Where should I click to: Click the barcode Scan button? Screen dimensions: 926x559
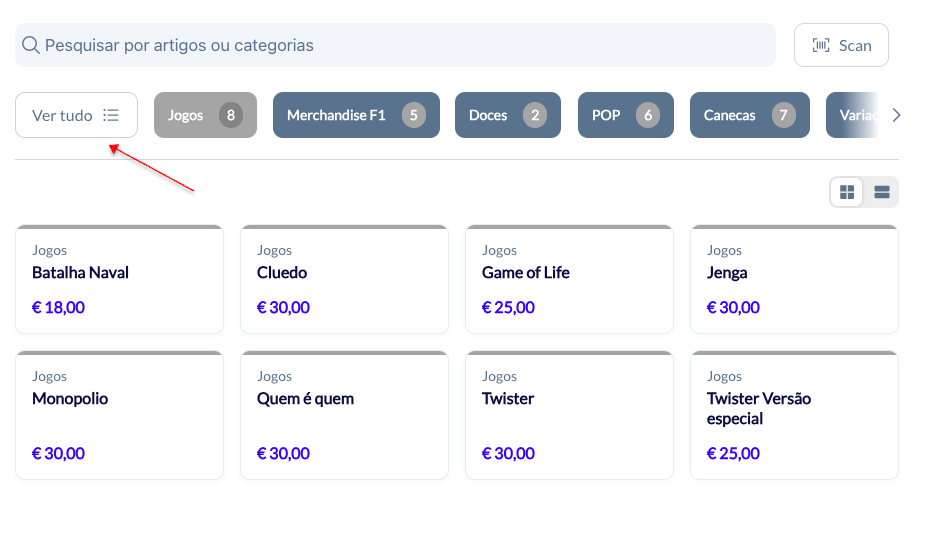(x=841, y=45)
